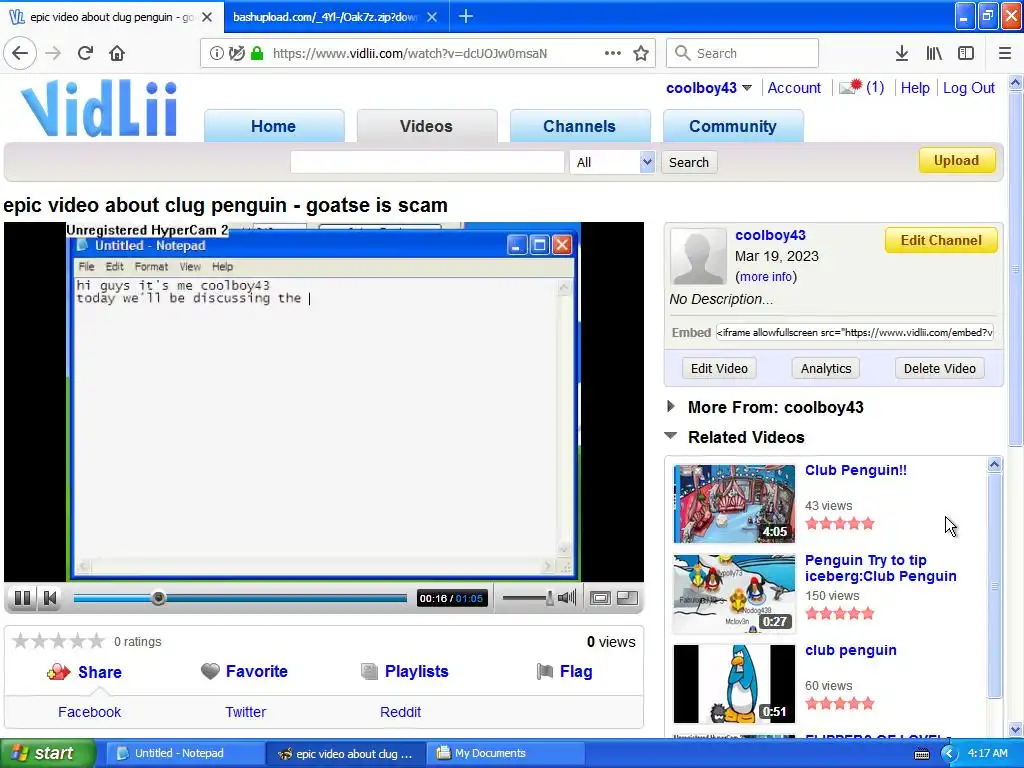Switch to the Channels tab

579,126
